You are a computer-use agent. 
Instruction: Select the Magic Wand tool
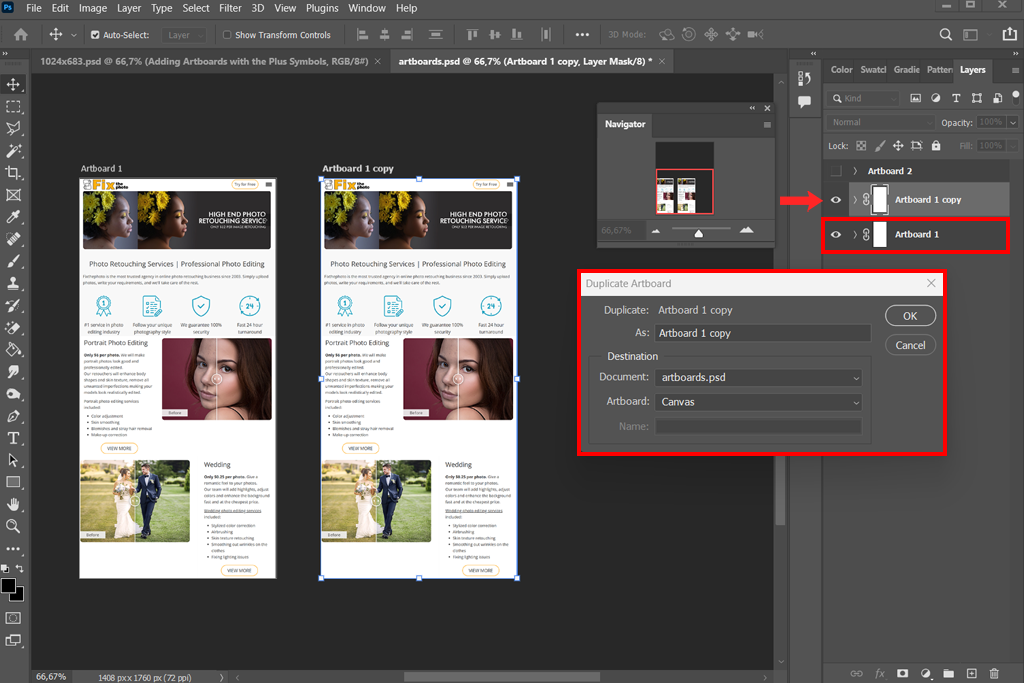(13, 151)
